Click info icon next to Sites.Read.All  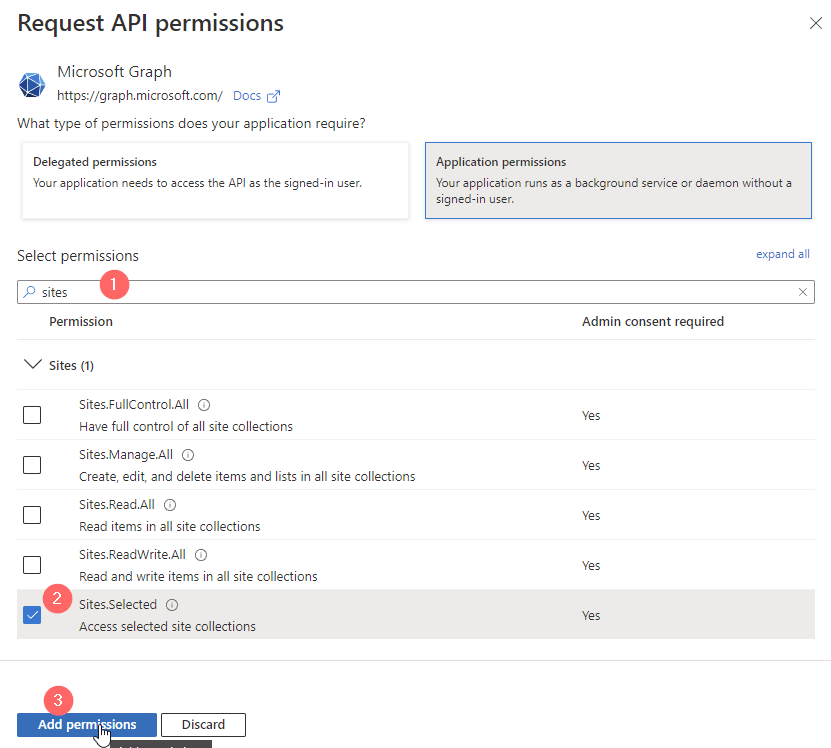click(170, 505)
